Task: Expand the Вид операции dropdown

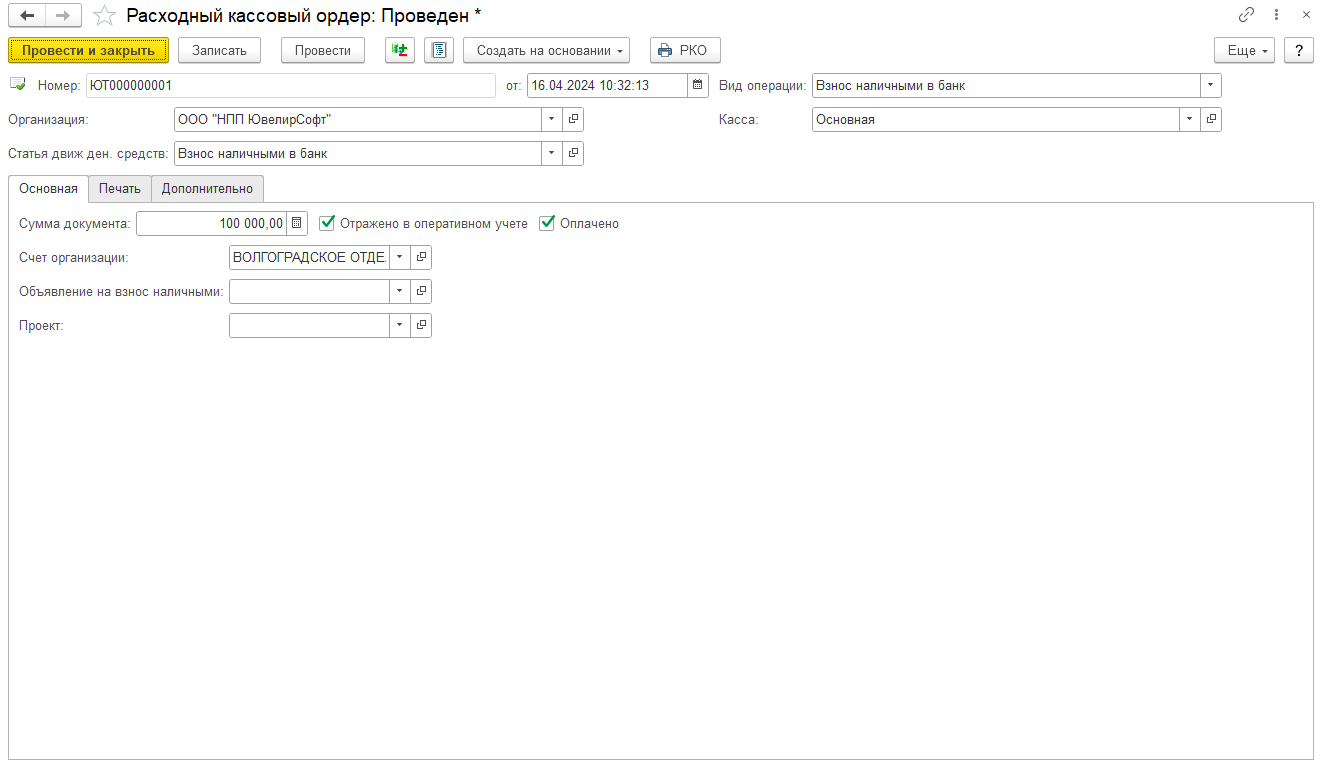Action: [x=1211, y=85]
